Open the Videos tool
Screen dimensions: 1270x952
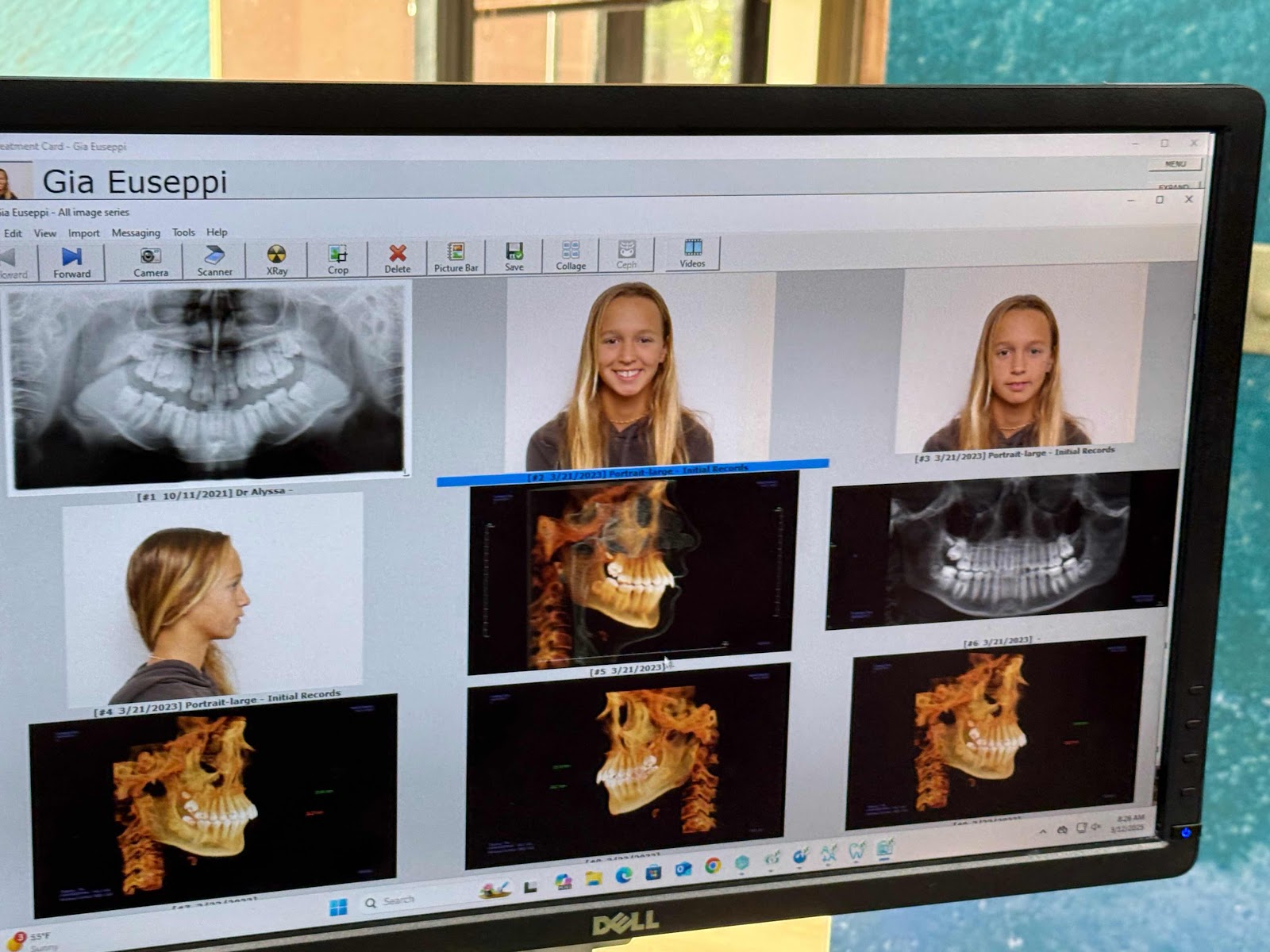tap(692, 253)
